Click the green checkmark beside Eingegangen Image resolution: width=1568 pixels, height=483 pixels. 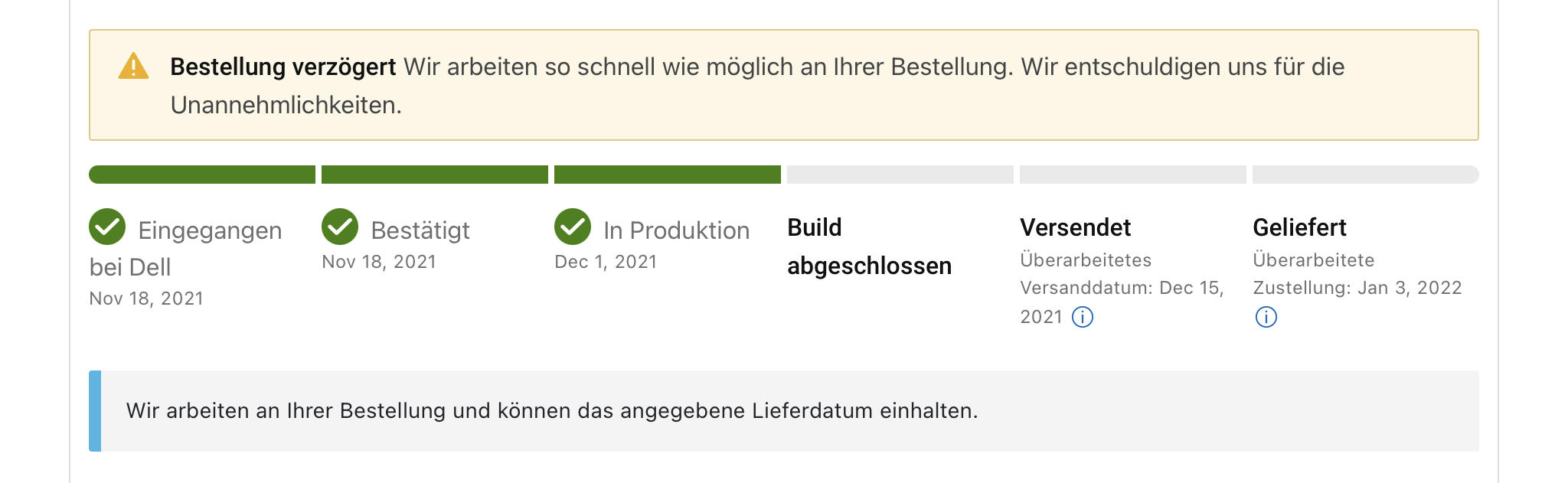pyautogui.click(x=107, y=227)
